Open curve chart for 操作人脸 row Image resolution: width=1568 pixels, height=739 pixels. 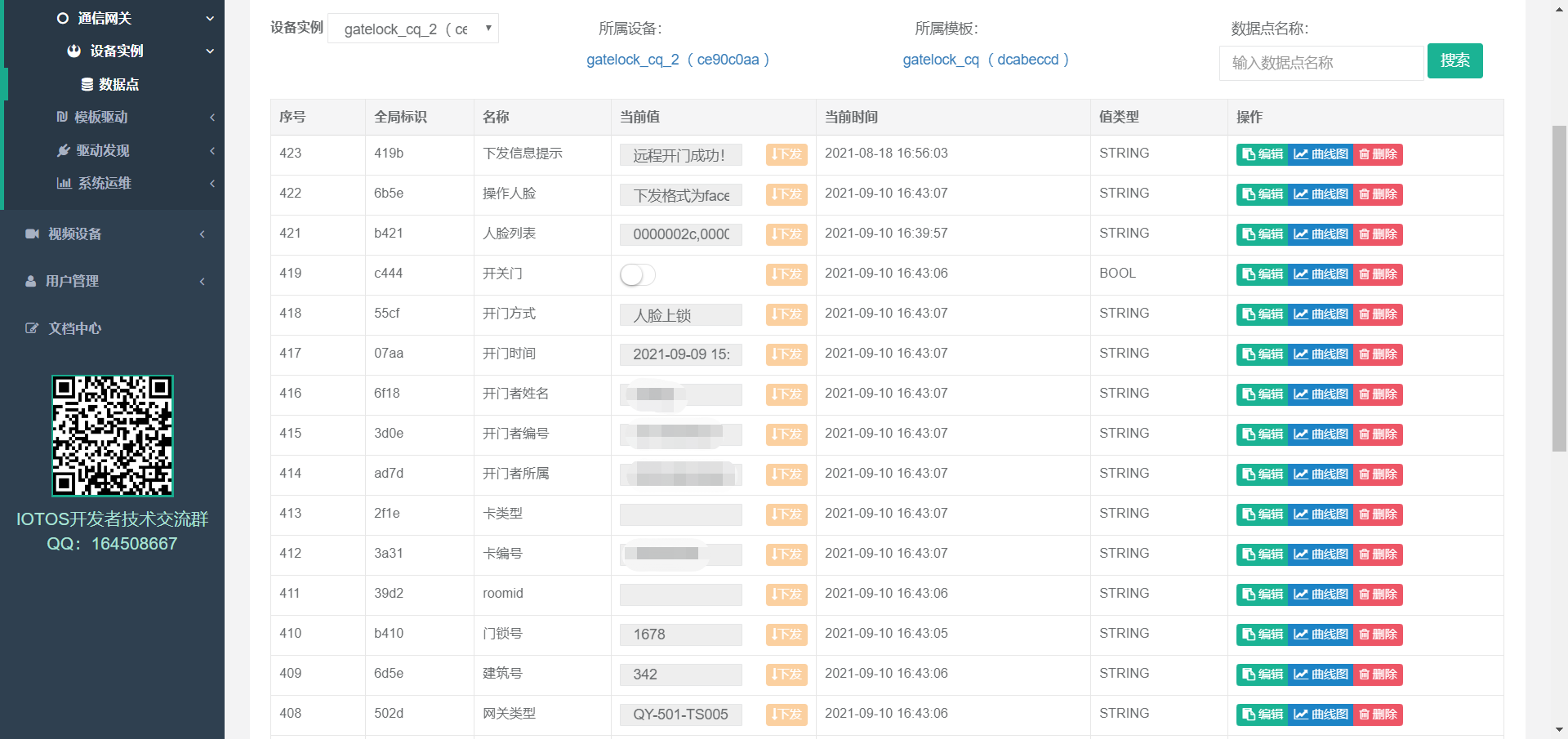[x=1321, y=194]
